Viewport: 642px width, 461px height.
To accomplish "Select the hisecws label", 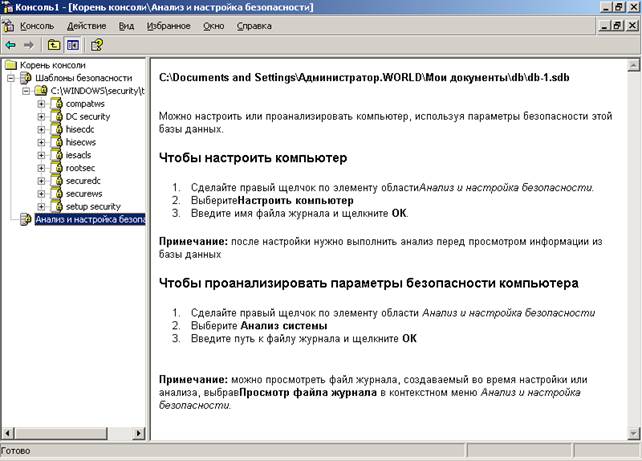I will pos(81,142).
